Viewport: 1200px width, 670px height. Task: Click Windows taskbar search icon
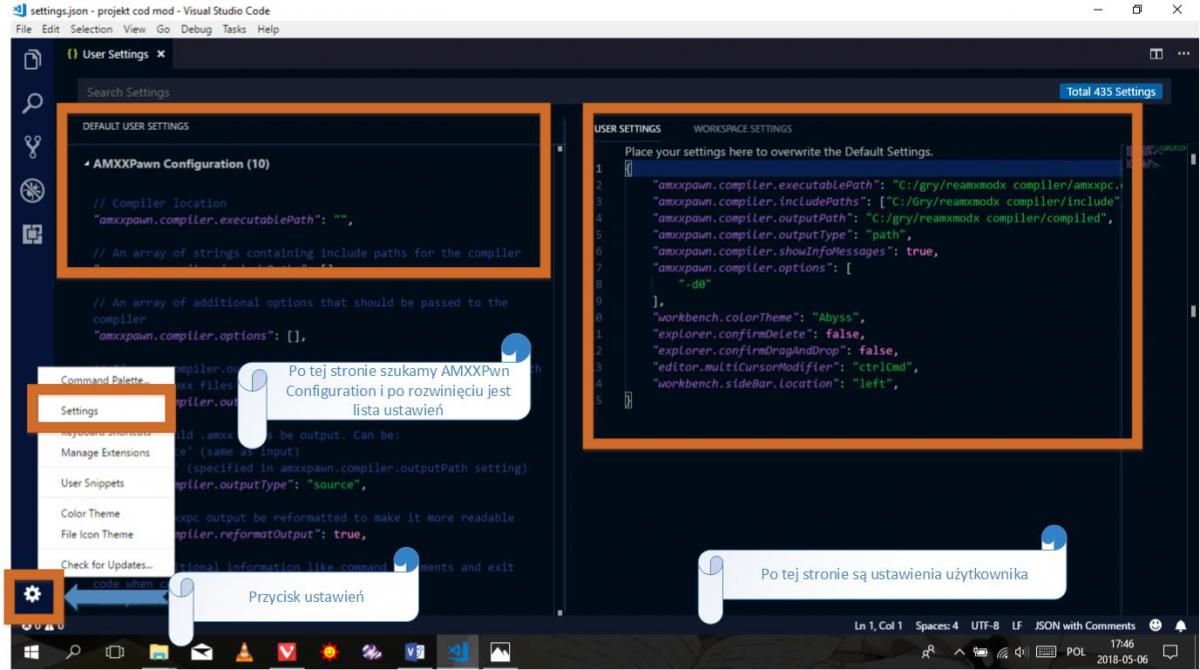pos(72,652)
